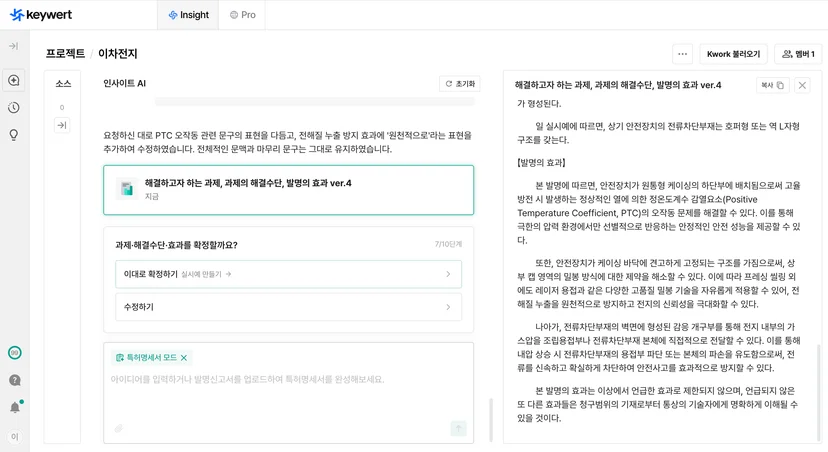
Task: Copy document with 복사 button
Action: (773, 85)
